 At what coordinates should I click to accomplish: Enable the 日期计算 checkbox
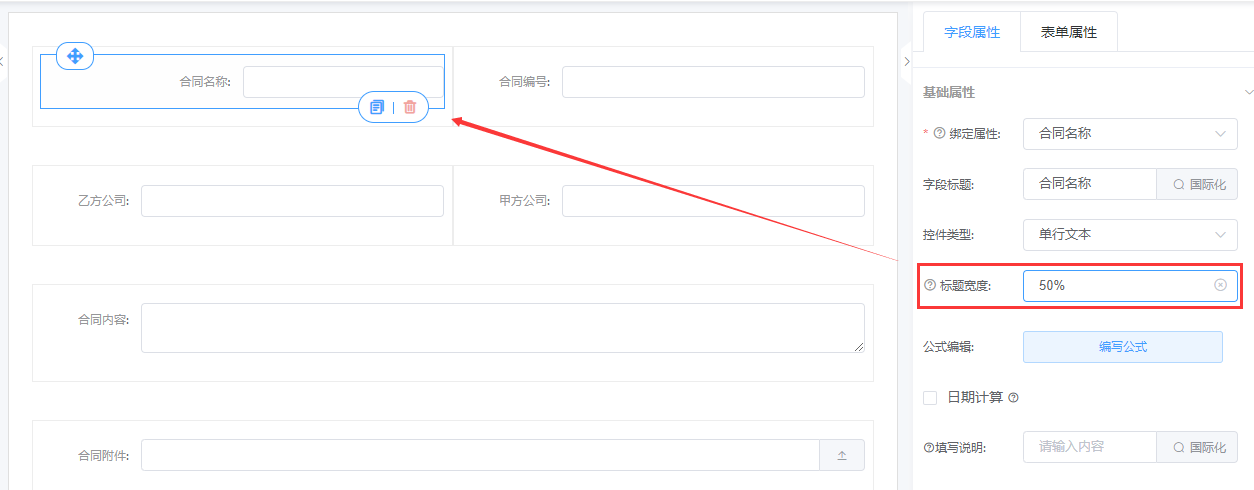tap(930, 398)
